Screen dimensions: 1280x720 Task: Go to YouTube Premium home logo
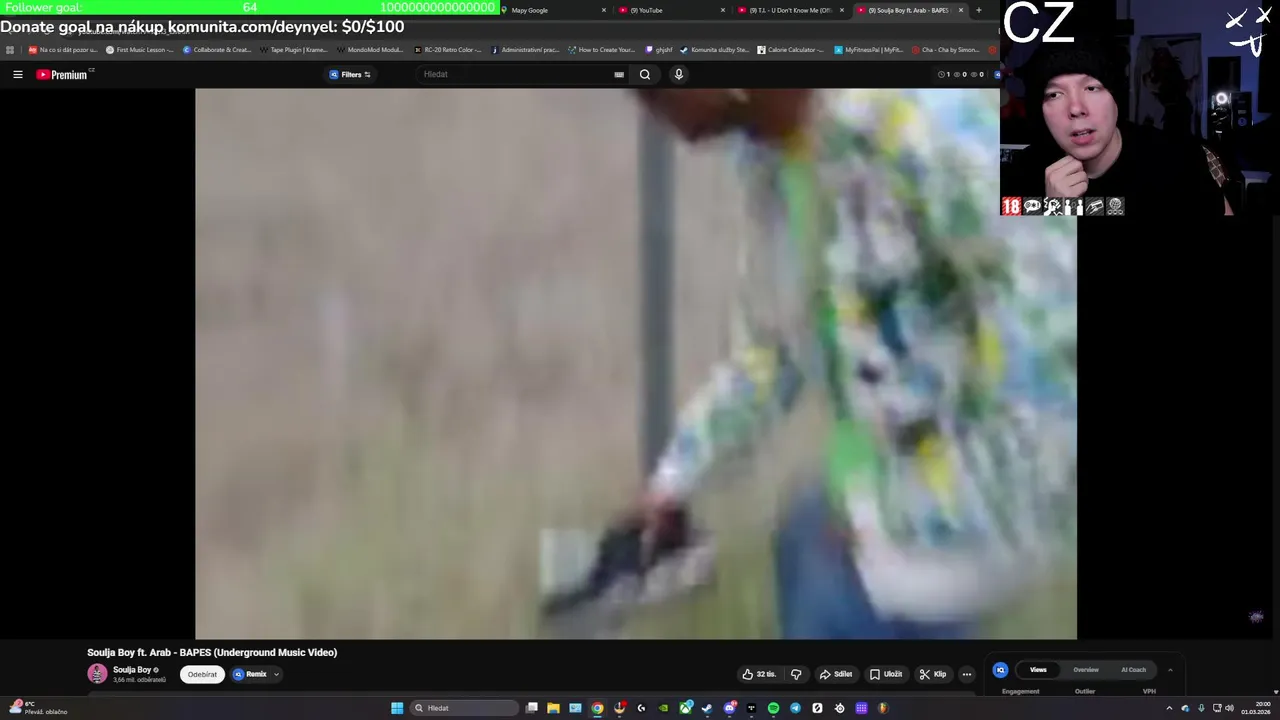63,74
